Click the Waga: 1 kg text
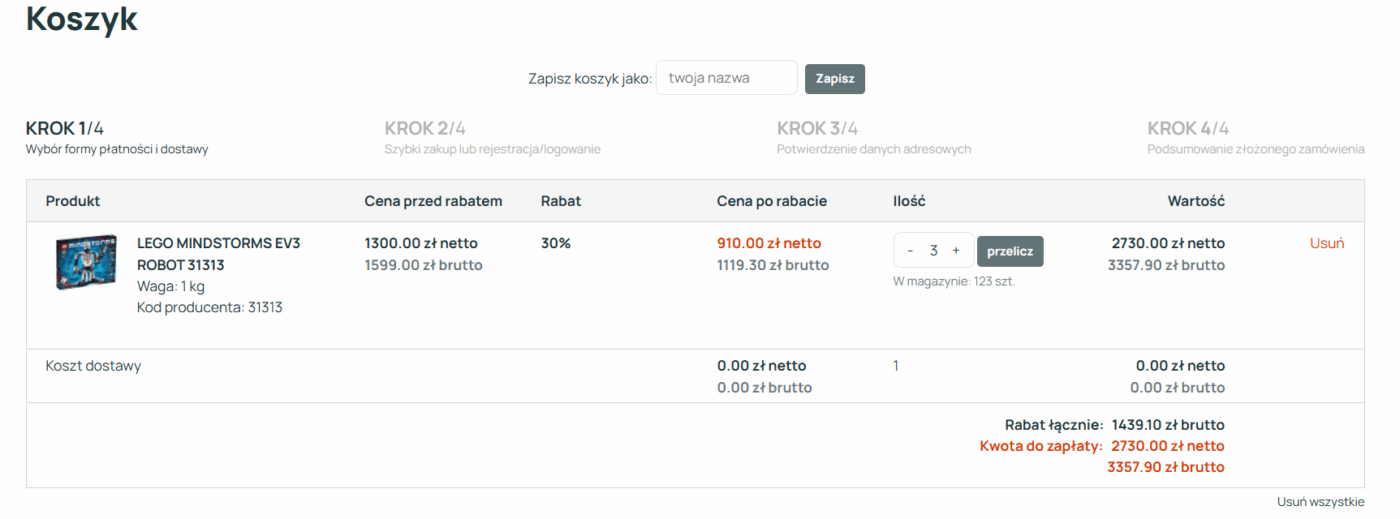The height and width of the screenshot is (519, 1400). [171, 286]
